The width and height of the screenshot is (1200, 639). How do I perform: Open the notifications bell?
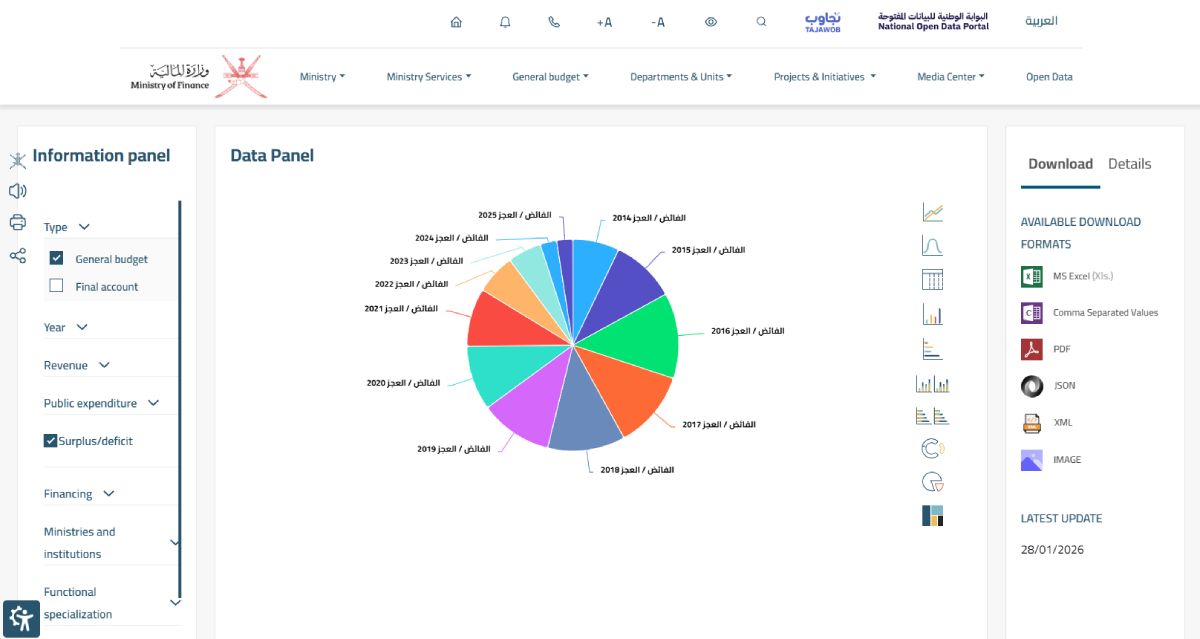[505, 22]
